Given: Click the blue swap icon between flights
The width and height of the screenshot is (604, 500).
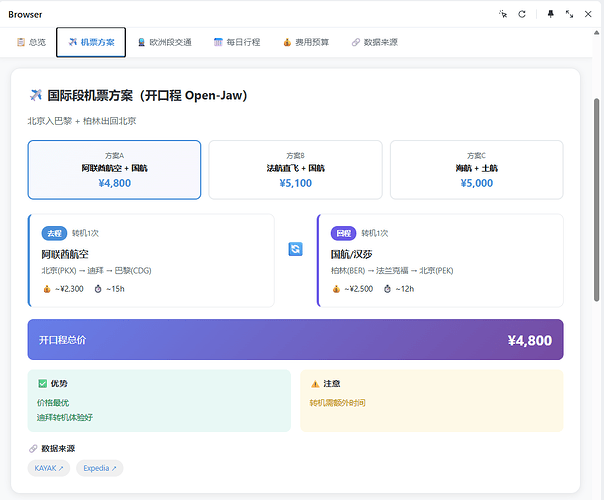Looking at the screenshot, I should (295, 249).
